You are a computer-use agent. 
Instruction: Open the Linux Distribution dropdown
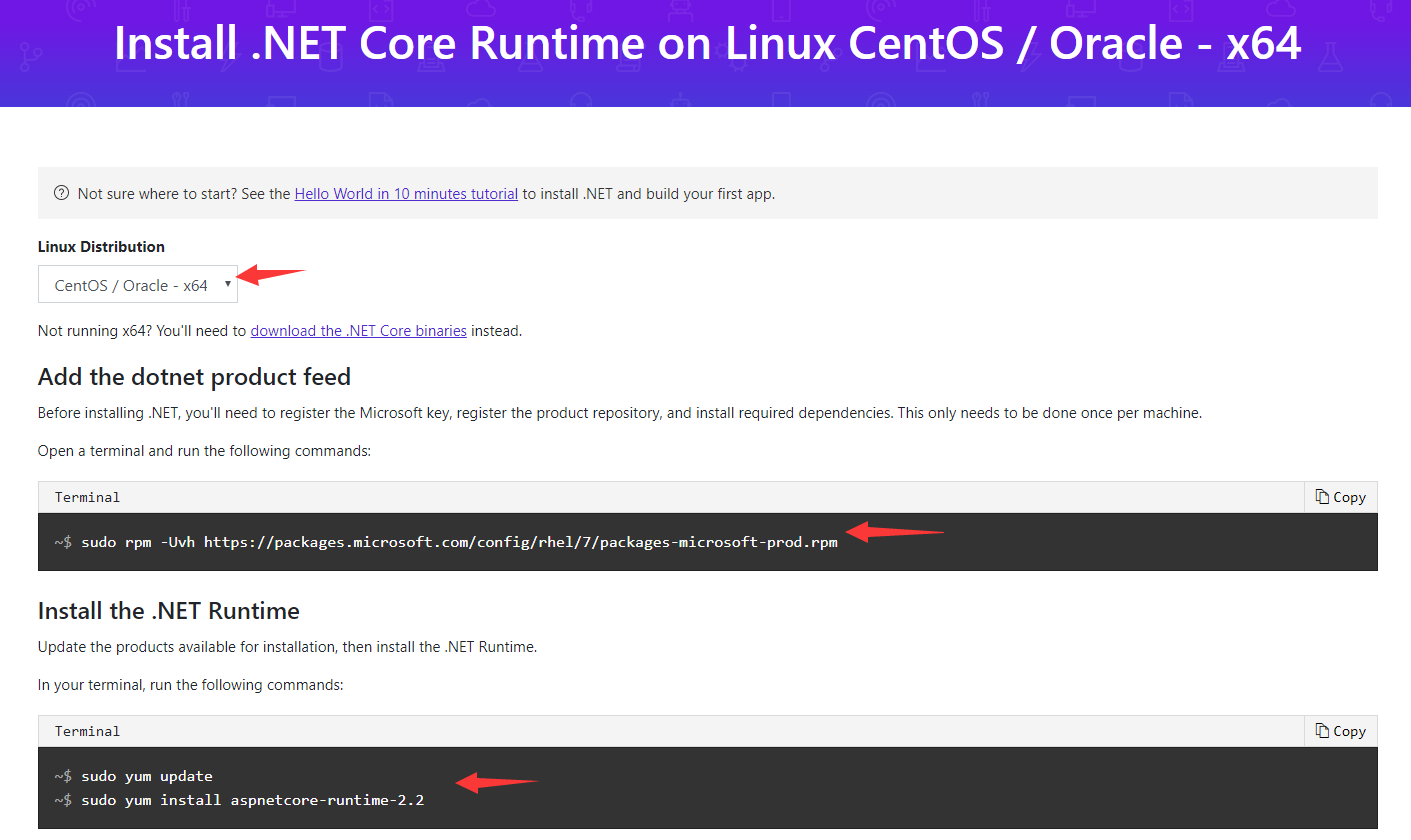point(138,285)
